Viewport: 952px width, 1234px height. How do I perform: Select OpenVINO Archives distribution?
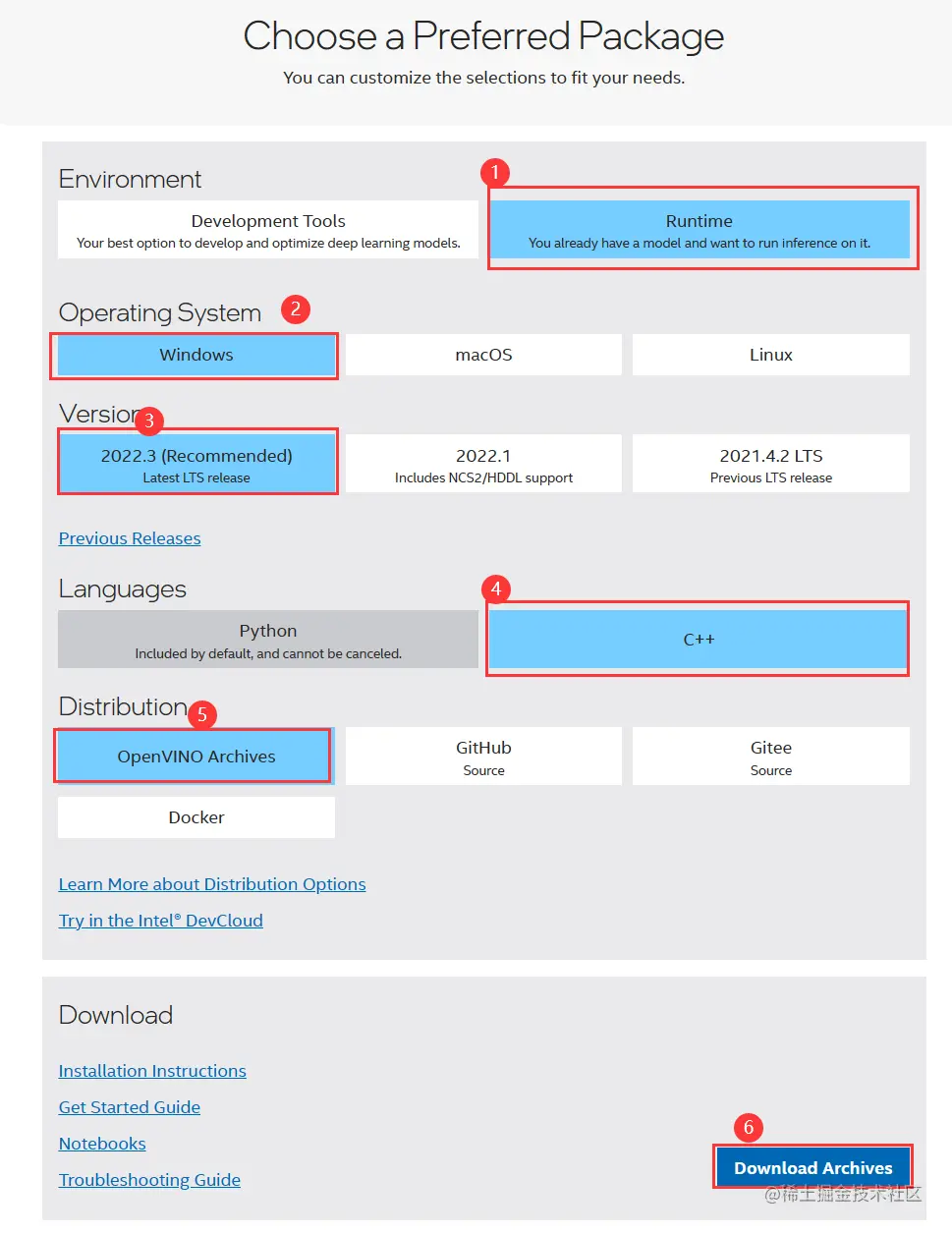click(196, 757)
